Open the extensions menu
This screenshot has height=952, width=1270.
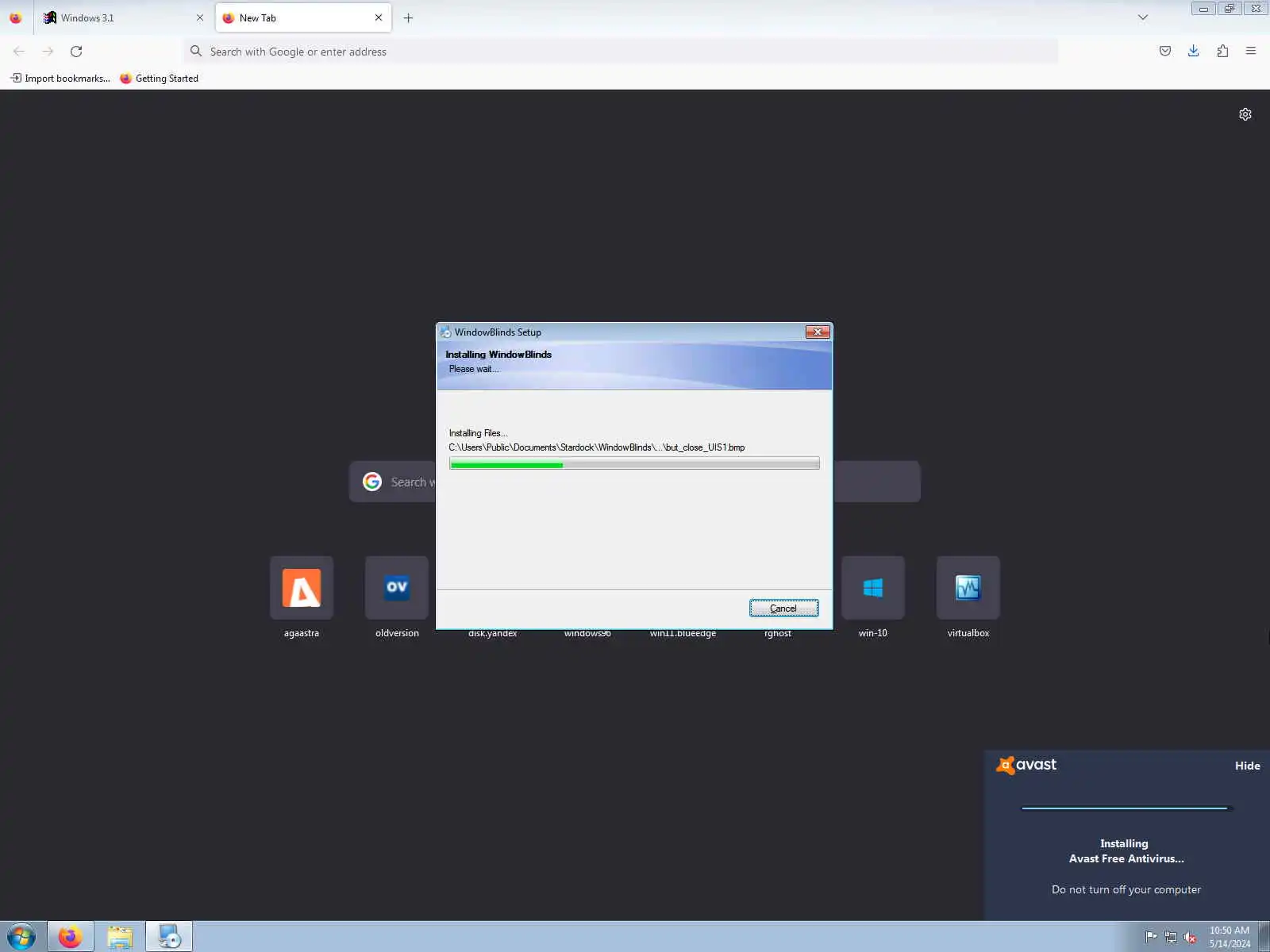1222,52
